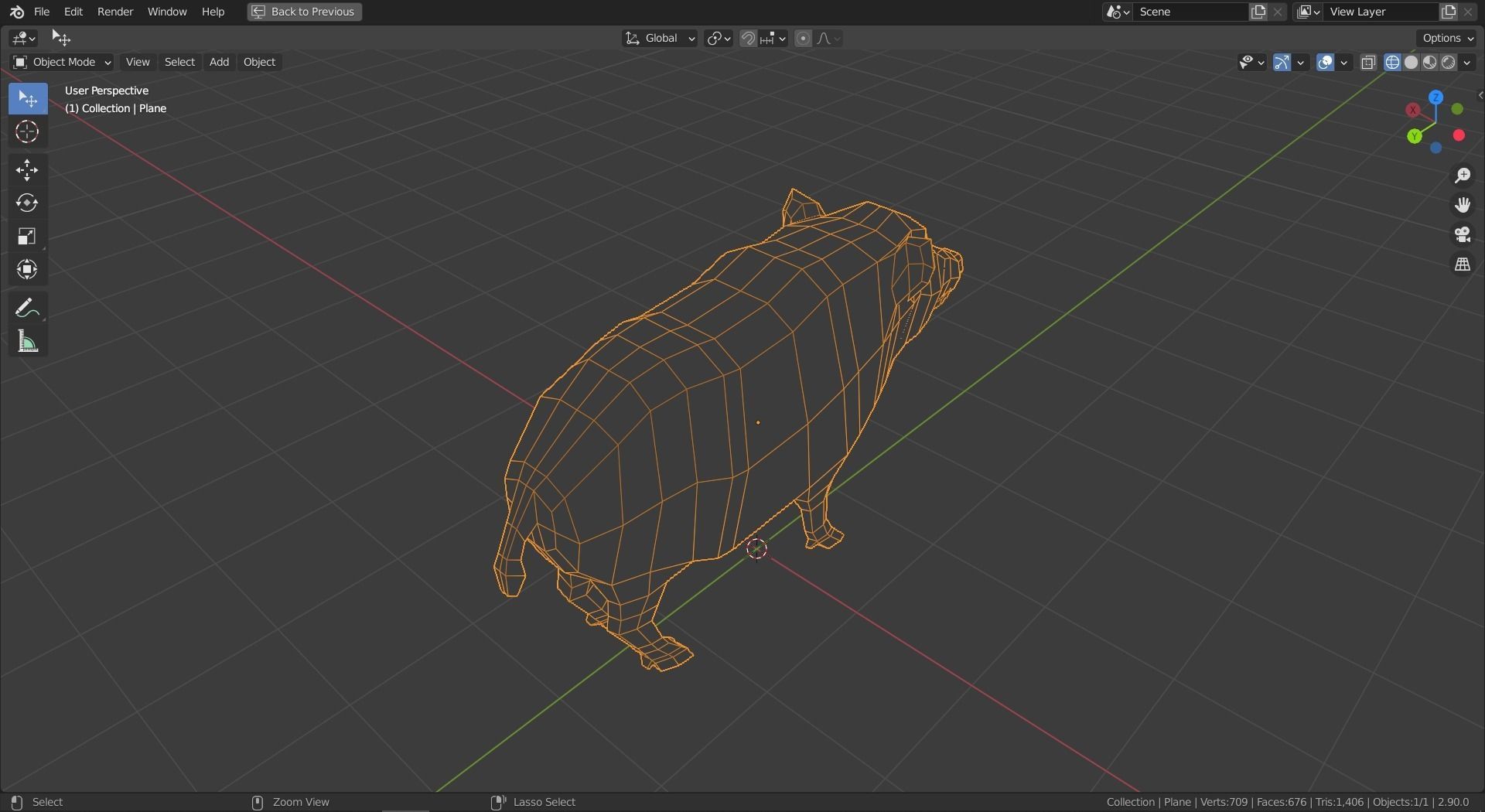Click the unlabeled dark green axis dot
This screenshot has height=812, width=1485.
coord(1458,109)
